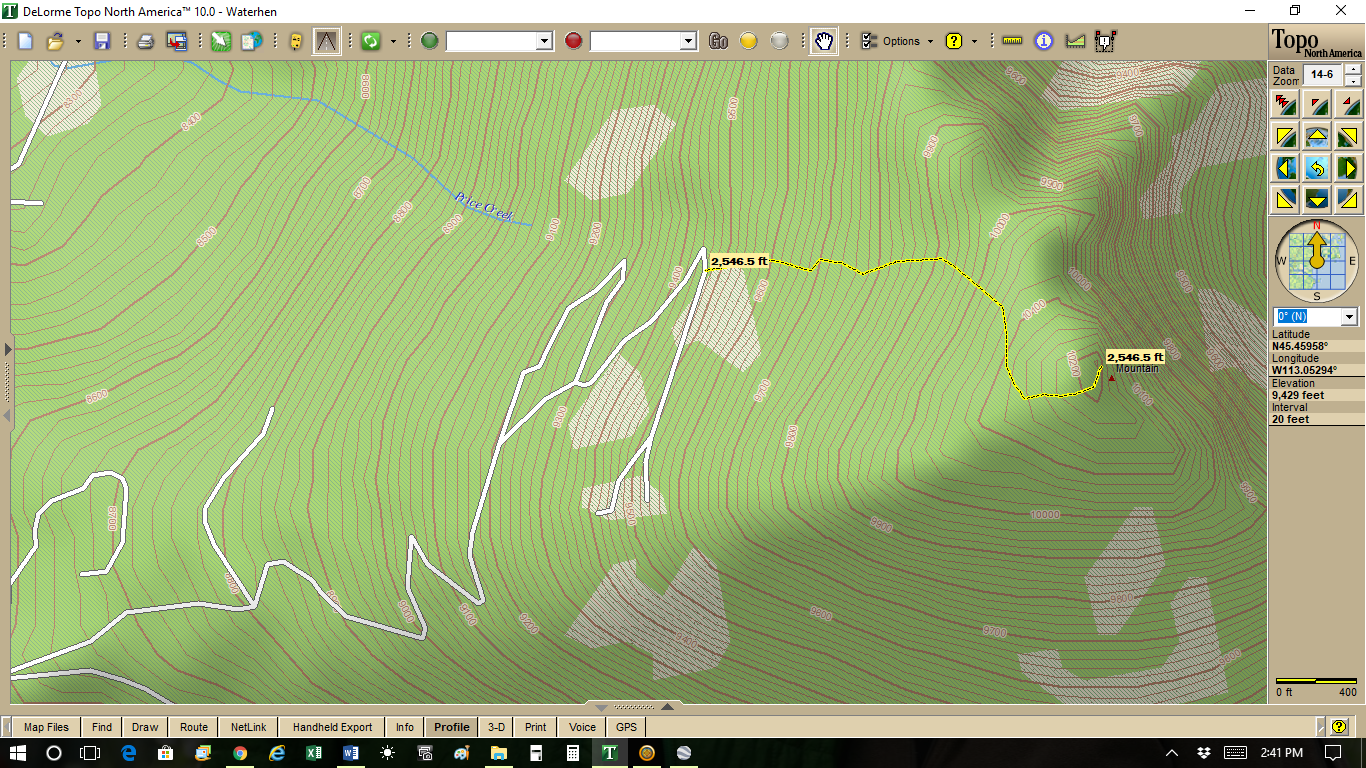Click the printer icon in toolbar
This screenshot has width=1366, height=768.
(146, 41)
